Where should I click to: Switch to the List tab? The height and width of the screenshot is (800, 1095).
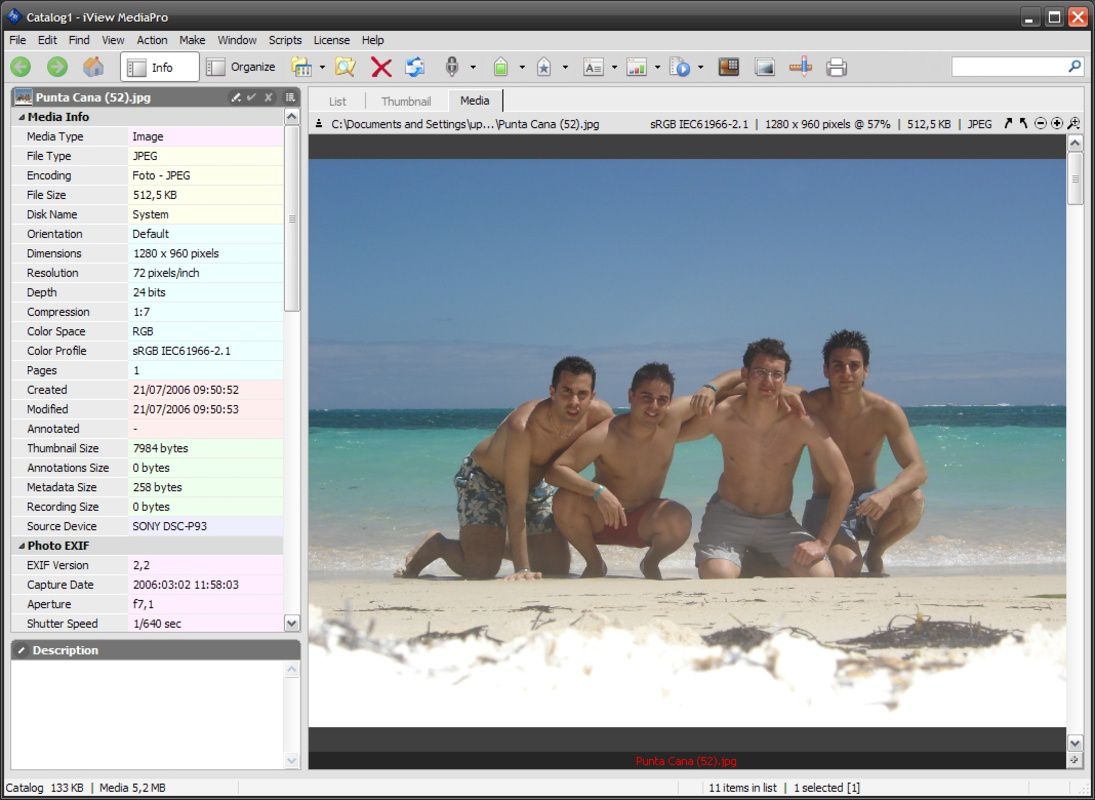click(x=337, y=101)
